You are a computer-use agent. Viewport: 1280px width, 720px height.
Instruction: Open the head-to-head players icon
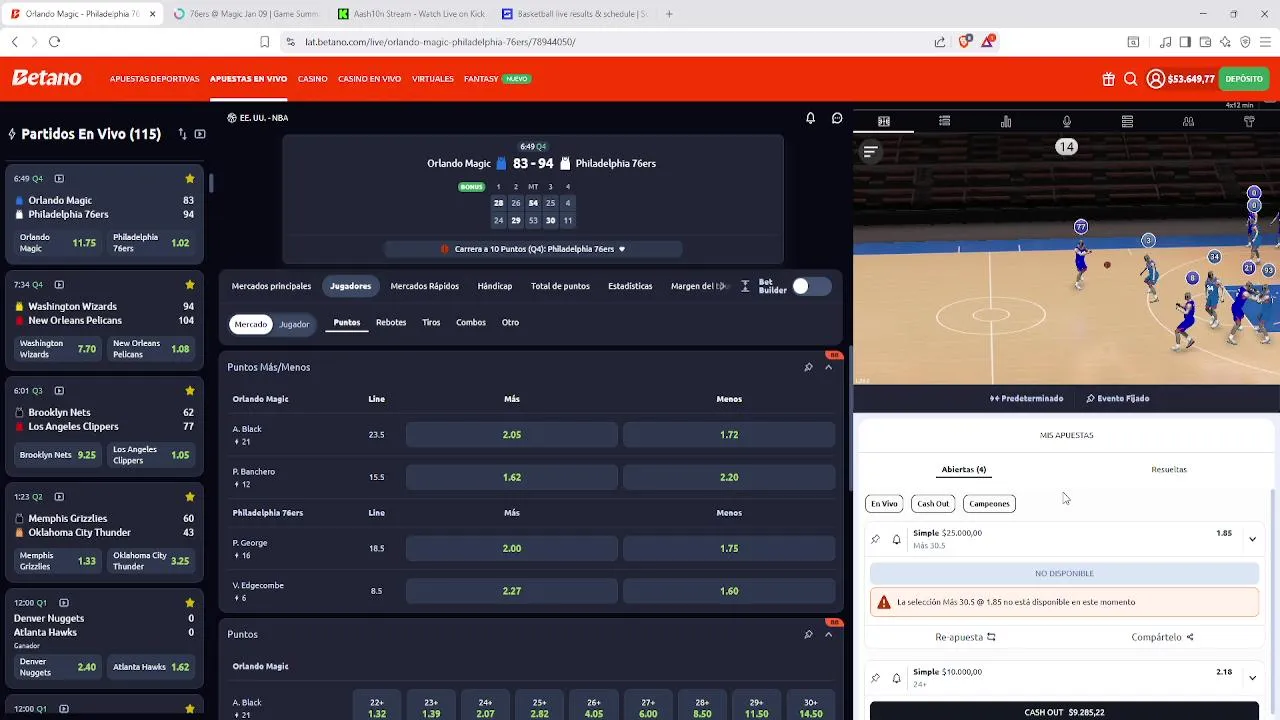click(x=1188, y=121)
